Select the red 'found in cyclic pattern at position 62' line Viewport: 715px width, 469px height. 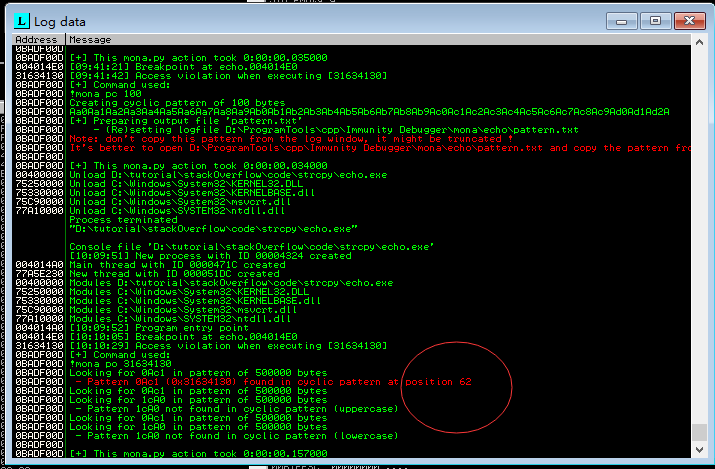[x=274, y=382]
